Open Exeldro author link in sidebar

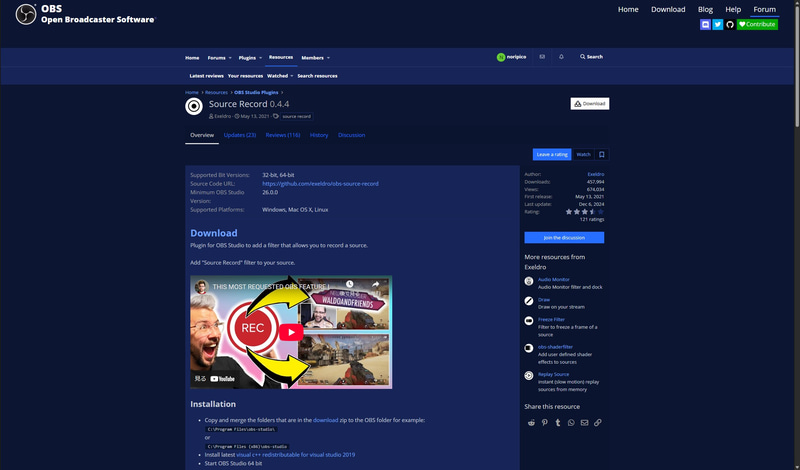coord(595,175)
